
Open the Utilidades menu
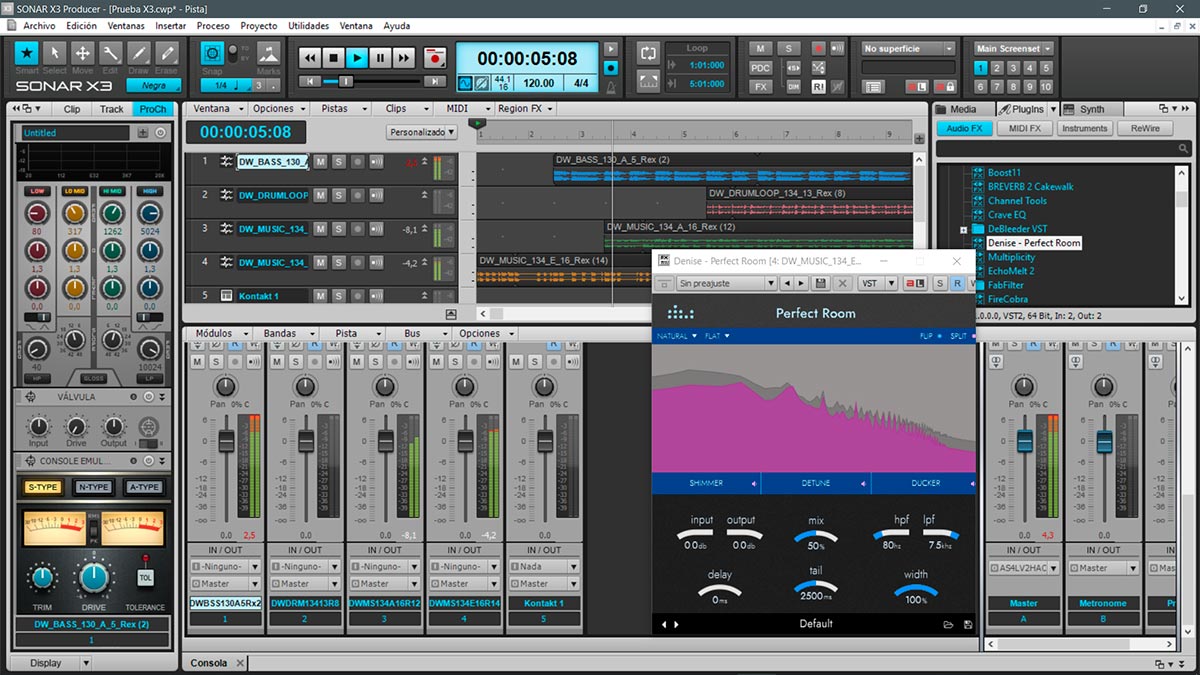click(308, 25)
